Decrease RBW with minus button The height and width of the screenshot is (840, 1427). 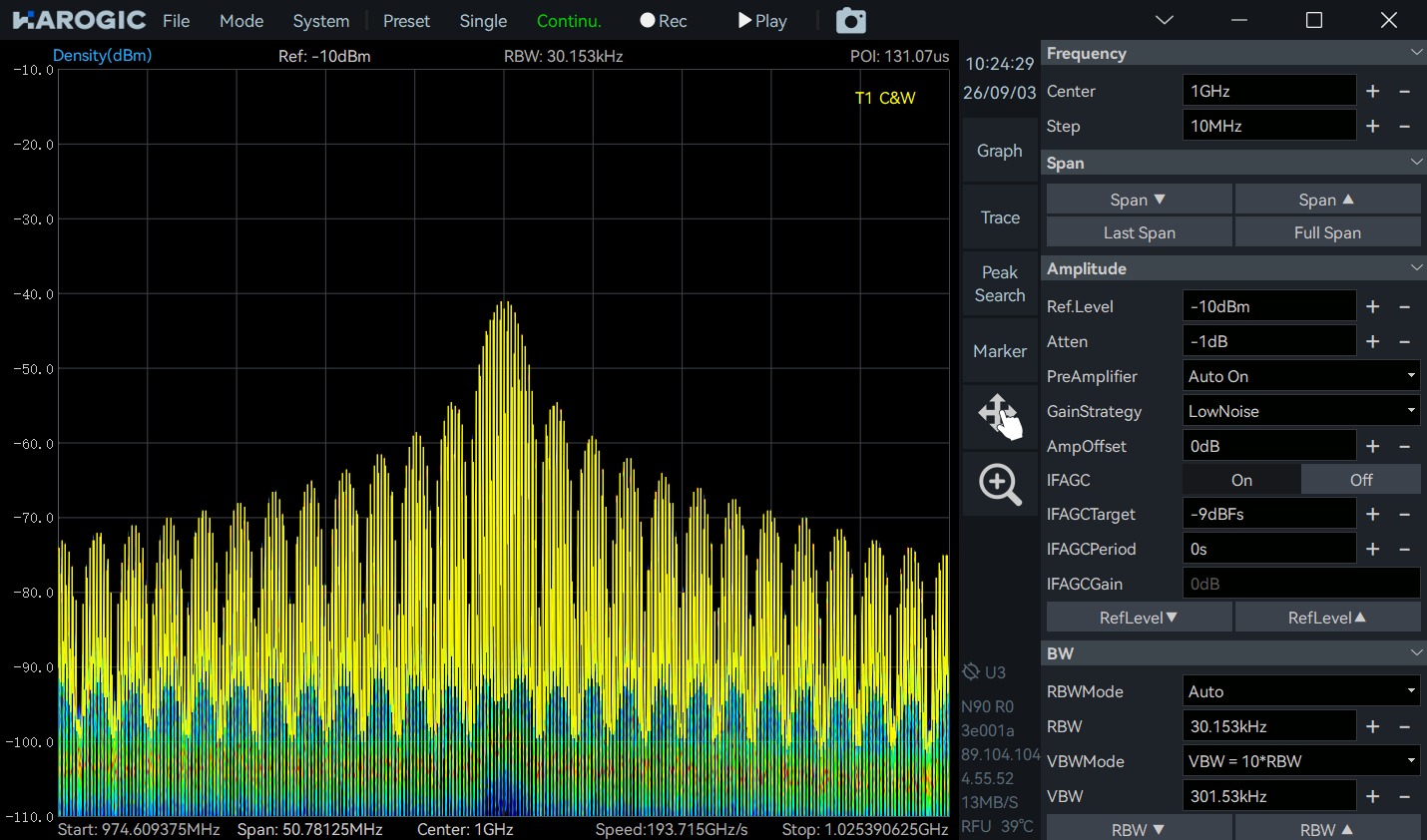tap(1404, 726)
